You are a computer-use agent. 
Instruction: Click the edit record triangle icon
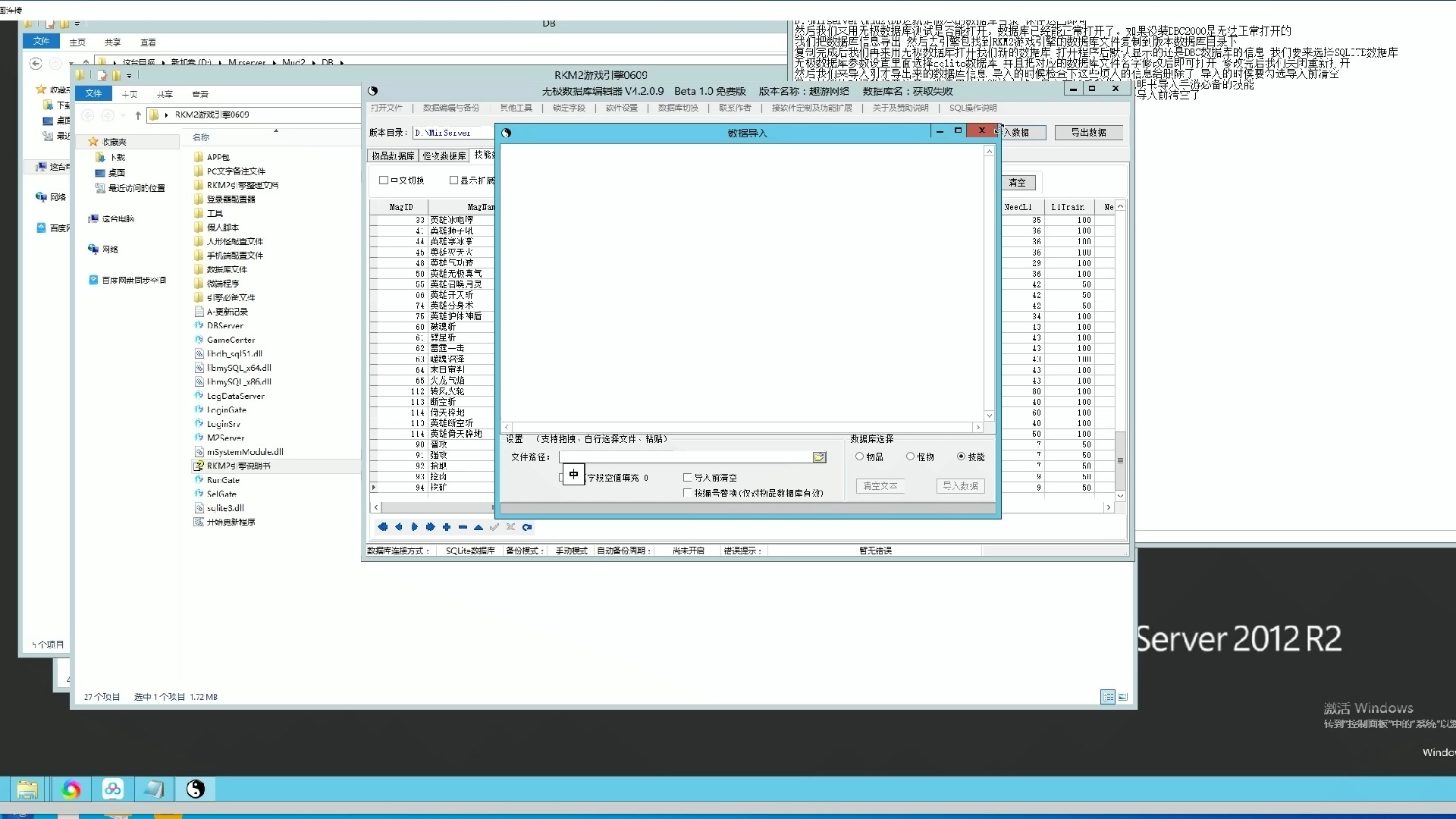tap(479, 527)
